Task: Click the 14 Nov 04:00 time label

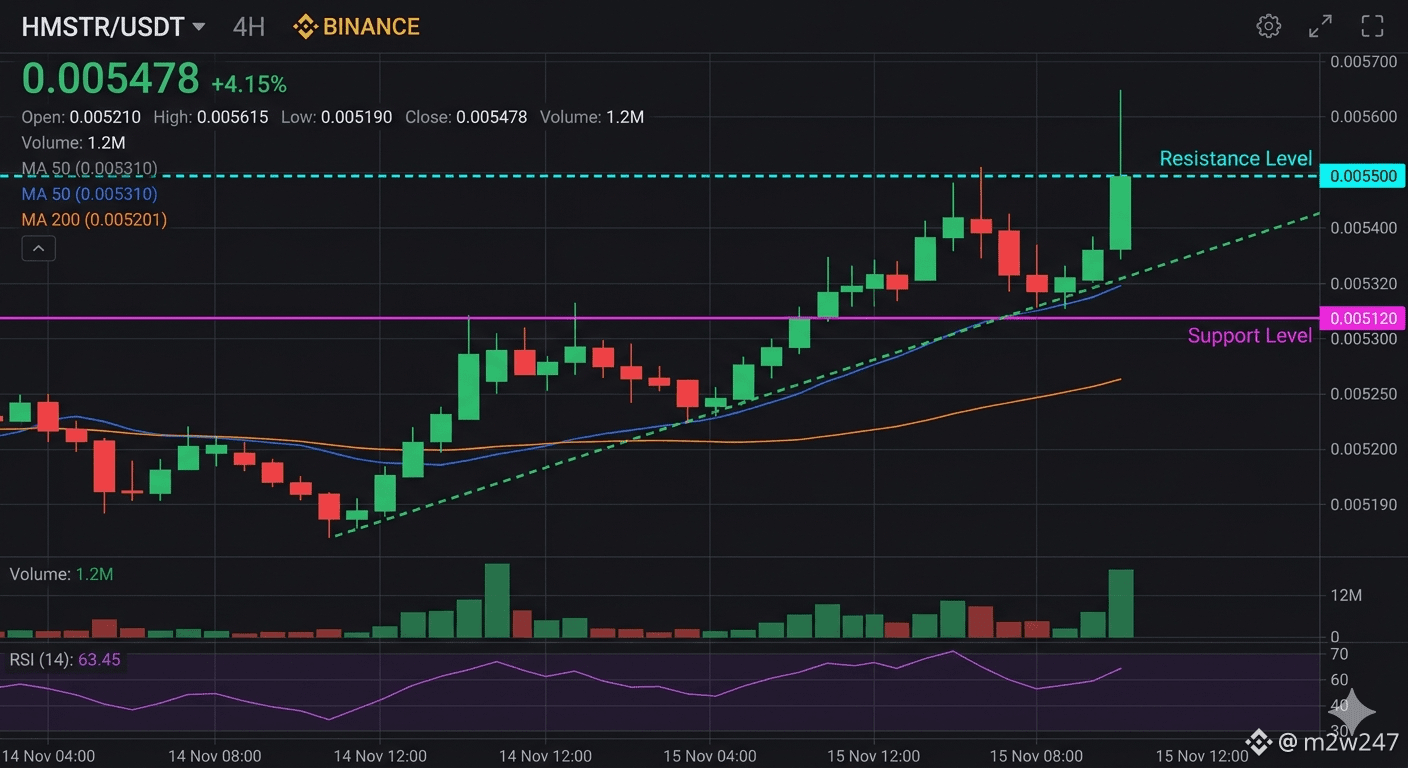Action: [48, 756]
